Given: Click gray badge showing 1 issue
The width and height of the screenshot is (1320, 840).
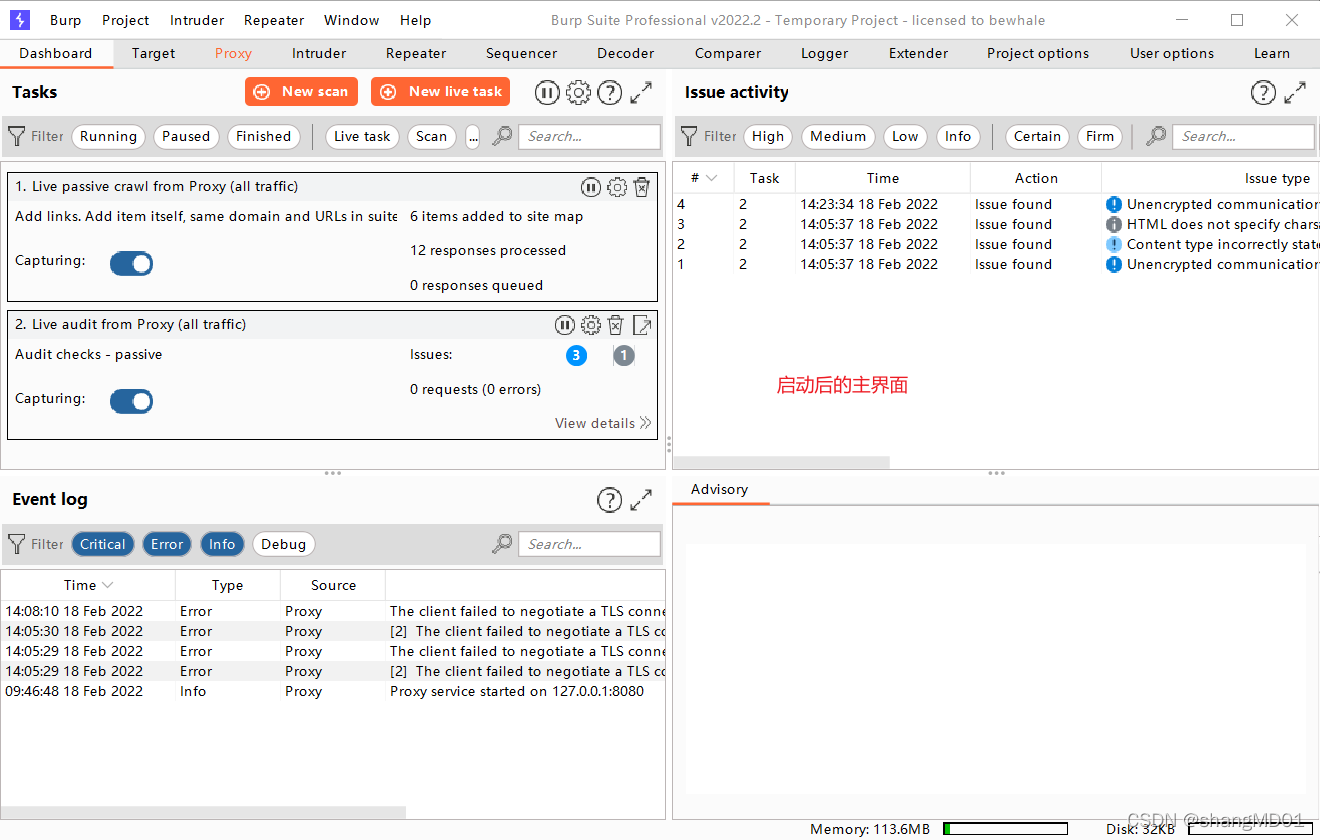Looking at the screenshot, I should [624, 355].
